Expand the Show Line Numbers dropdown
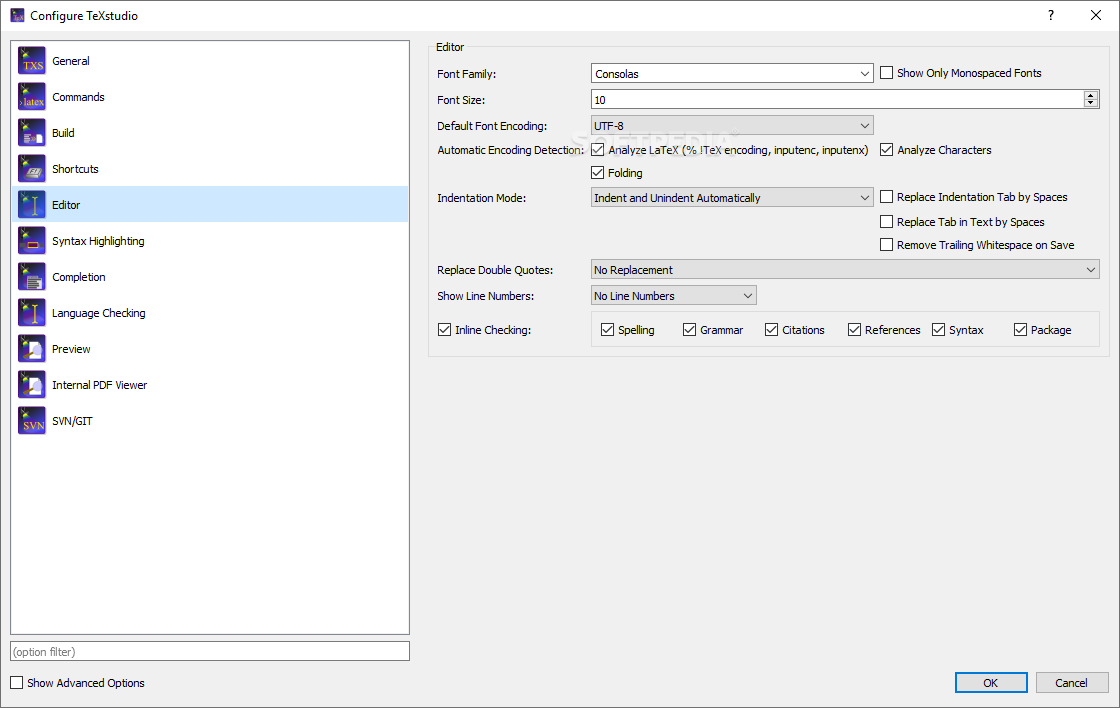This screenshot has width=1120, height=708. click(674, 296)
